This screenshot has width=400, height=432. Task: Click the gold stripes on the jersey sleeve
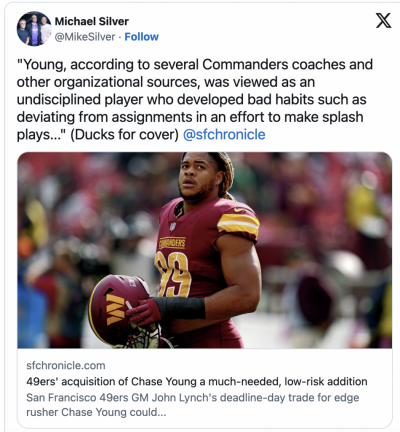click(238, 223)
